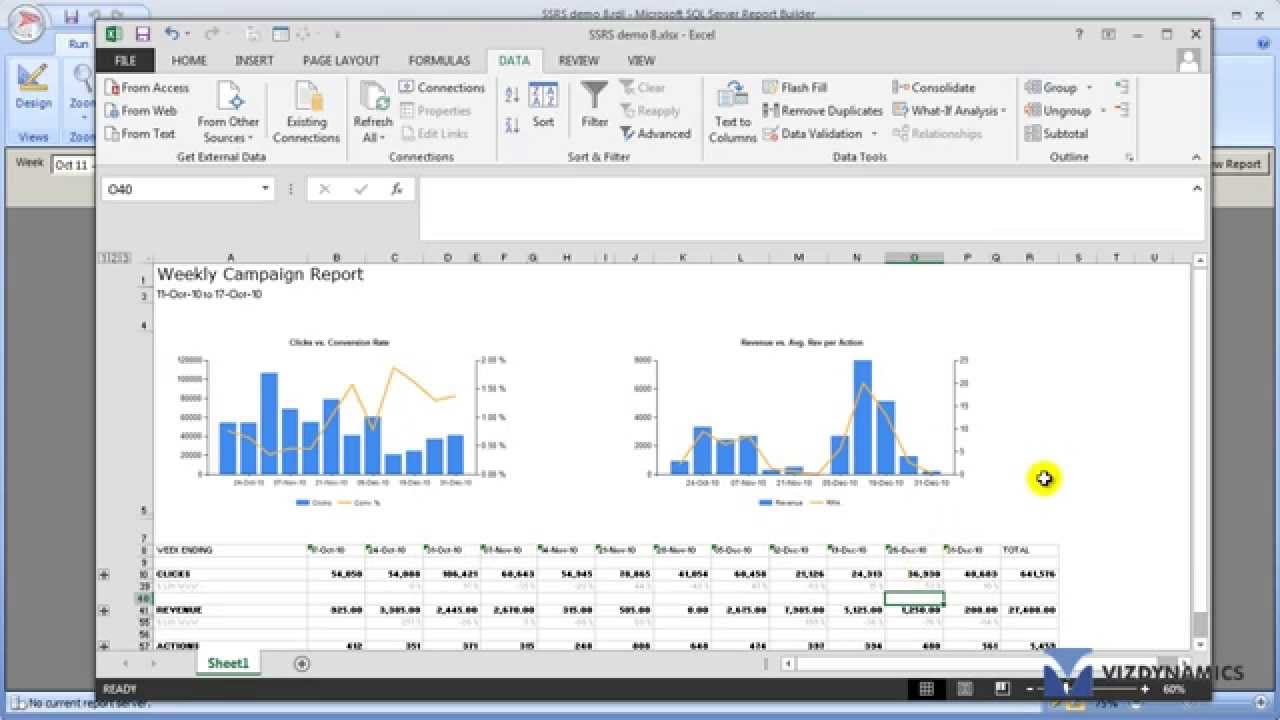Switch to Page Layout view
The image size is (1280, 720).
tap(965, 689)
